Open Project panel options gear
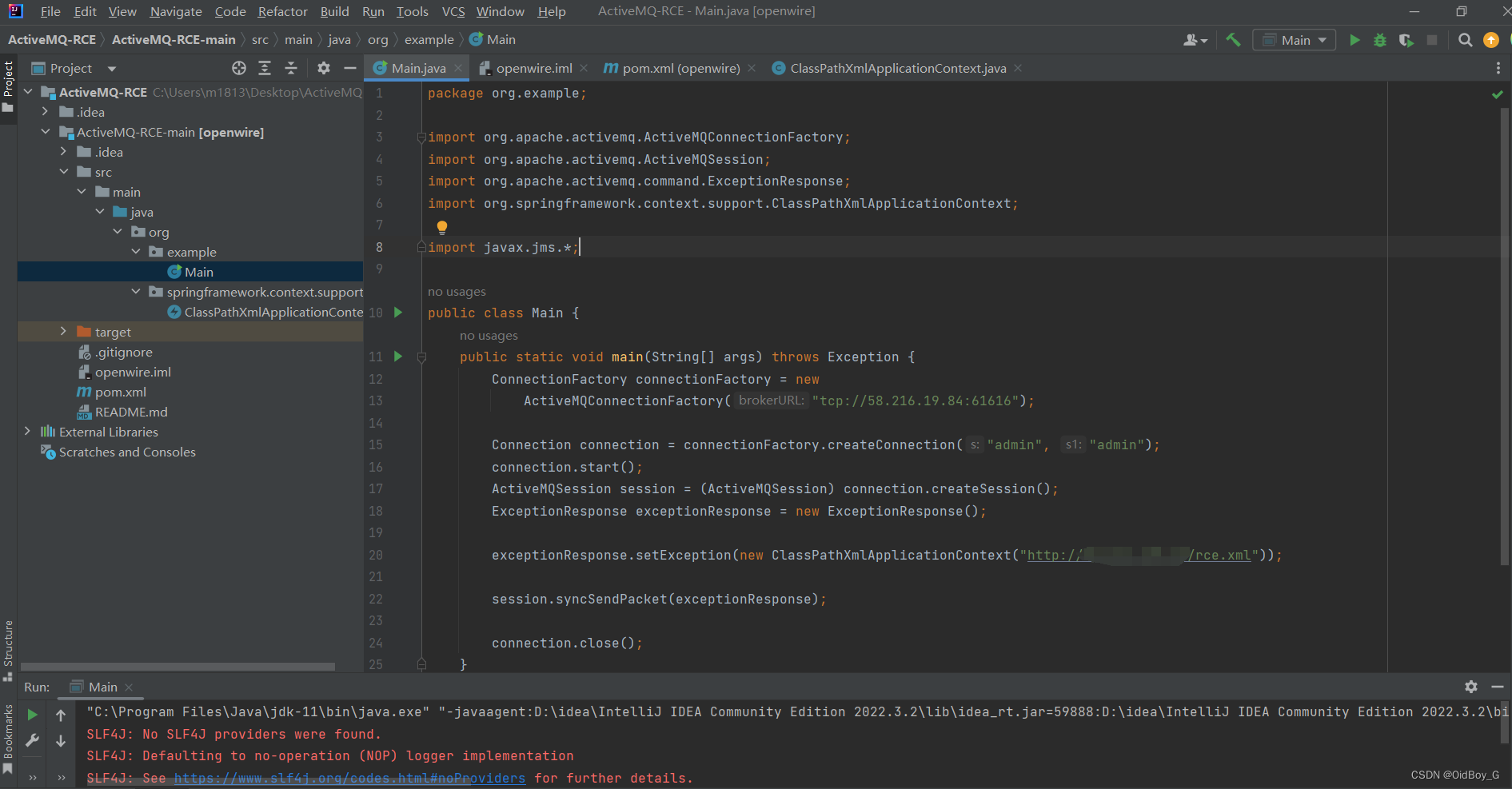Image resolution: width=1512 pixels, height=789 pixels. tap(324, 68)
